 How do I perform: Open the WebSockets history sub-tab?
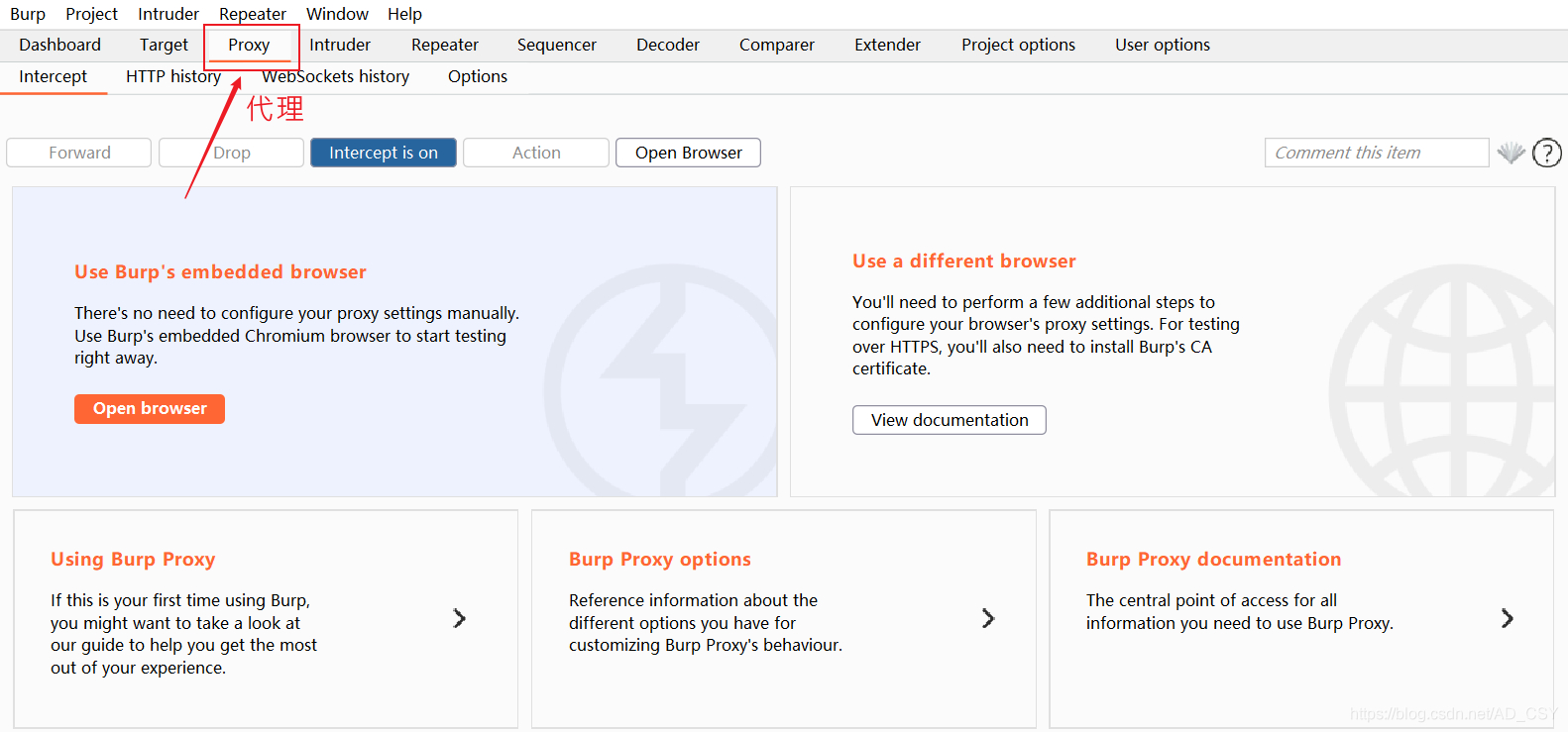[336, 76]
